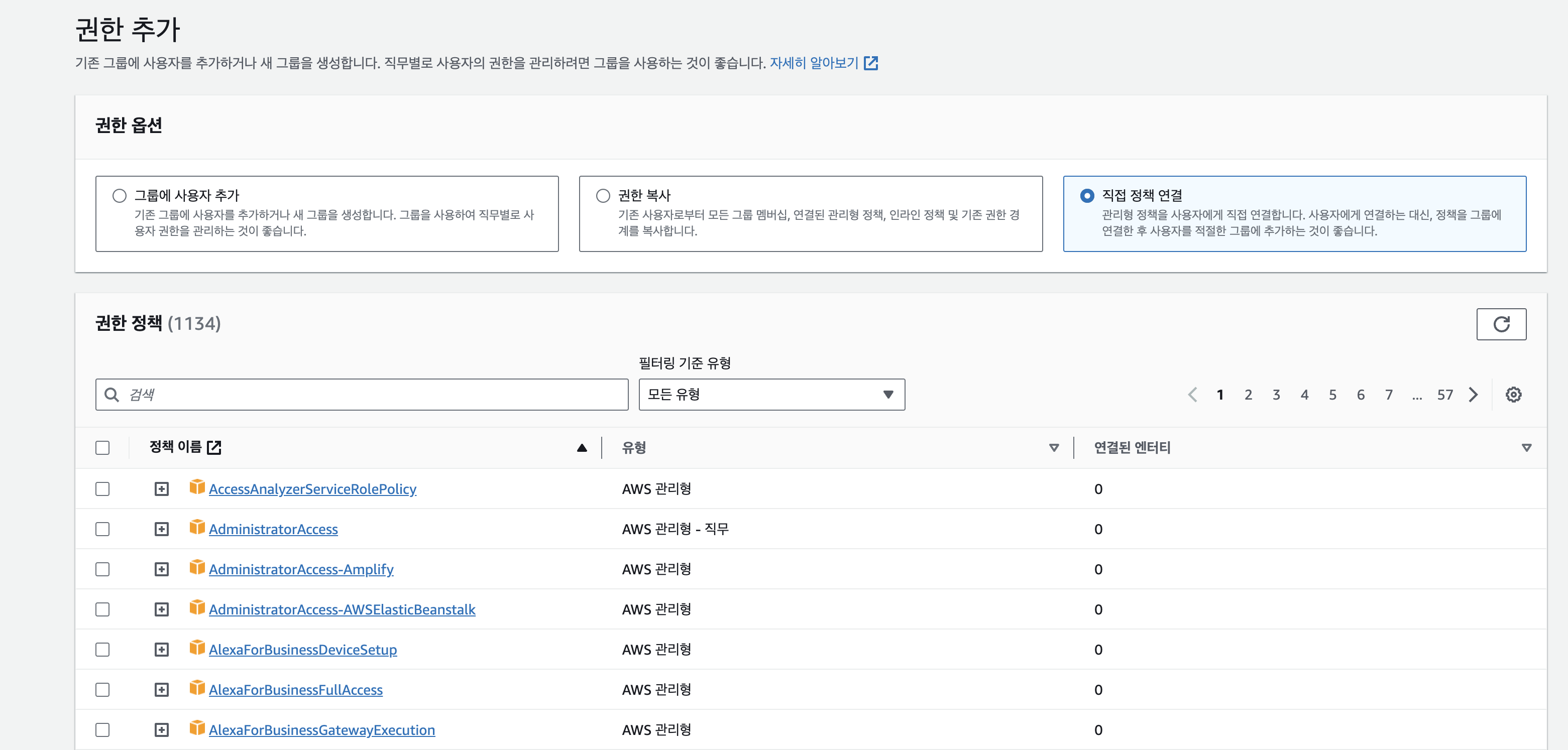Click the previous page left chevron
1568x750 pixels.
pos(1192,395)
